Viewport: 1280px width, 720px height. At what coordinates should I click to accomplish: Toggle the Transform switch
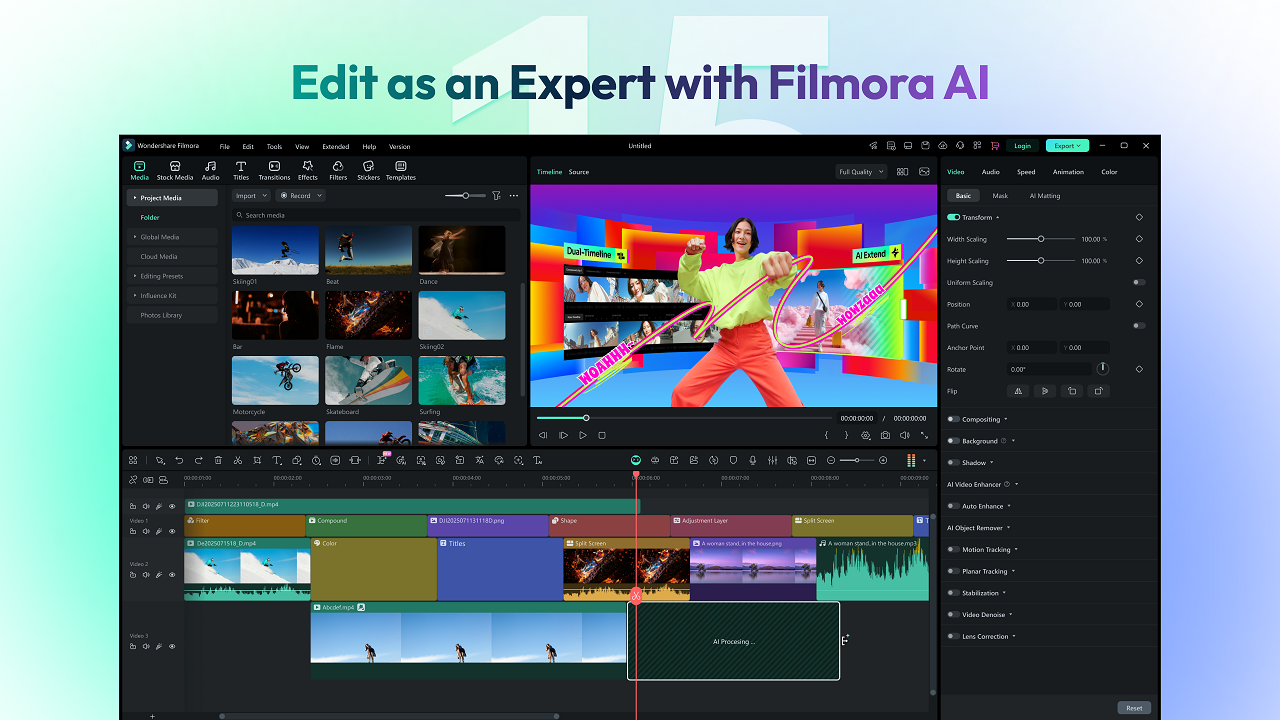tap(953, 217)
